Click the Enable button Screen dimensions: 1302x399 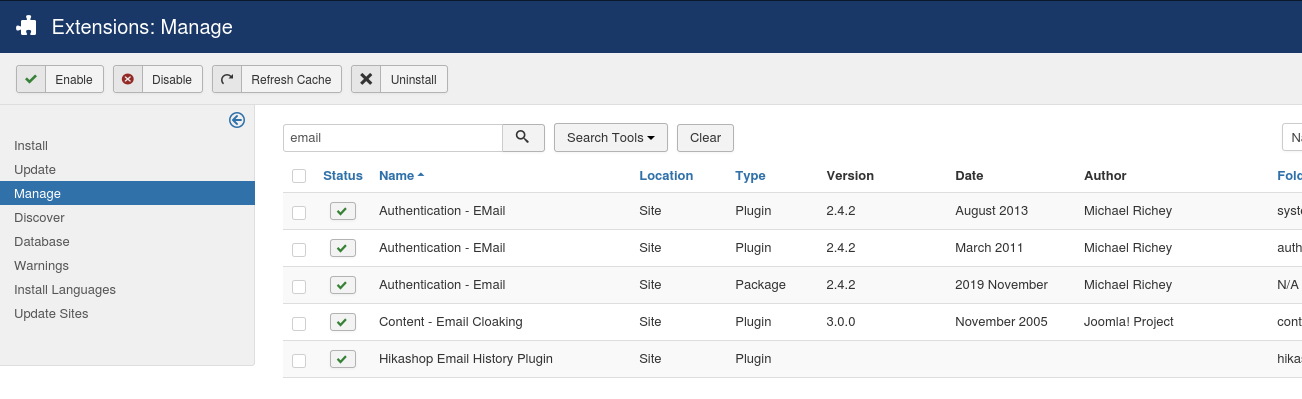click(x=60, y=79)
